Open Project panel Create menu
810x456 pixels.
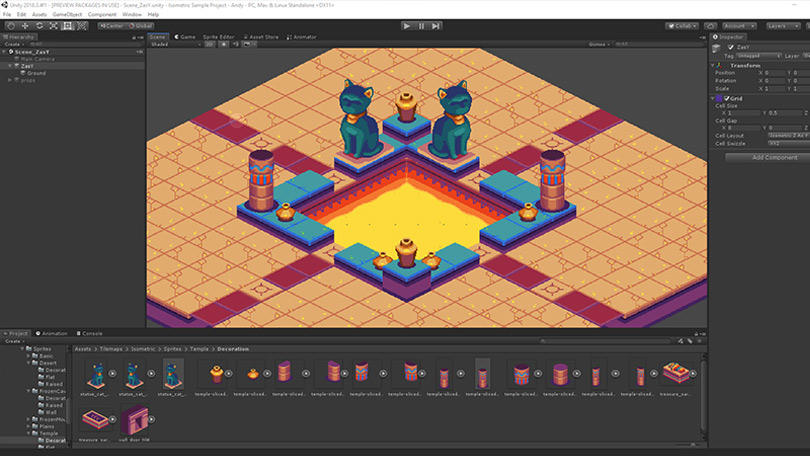click(x=14, y=341)
